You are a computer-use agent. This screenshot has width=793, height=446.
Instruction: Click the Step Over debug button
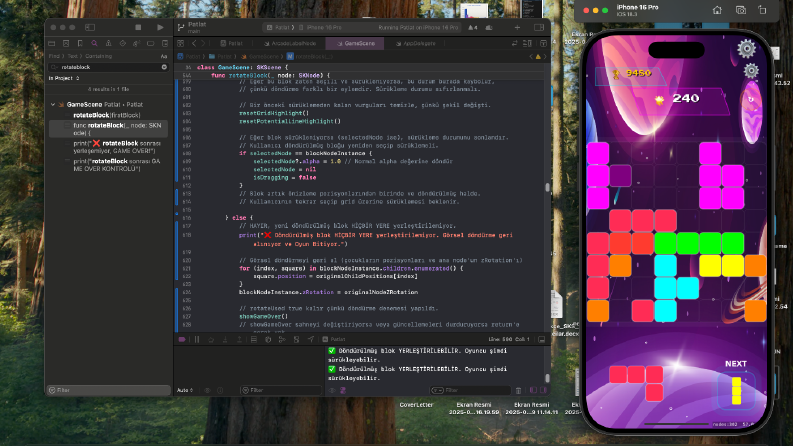point(211,339)
